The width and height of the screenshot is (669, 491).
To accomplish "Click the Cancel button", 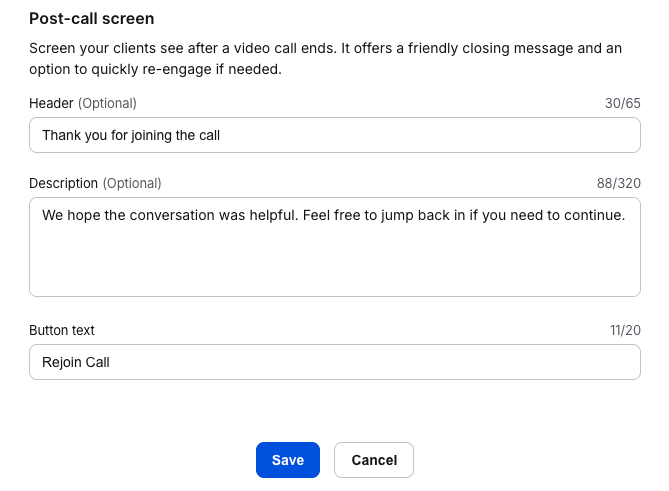I will [x=373, y=460].
